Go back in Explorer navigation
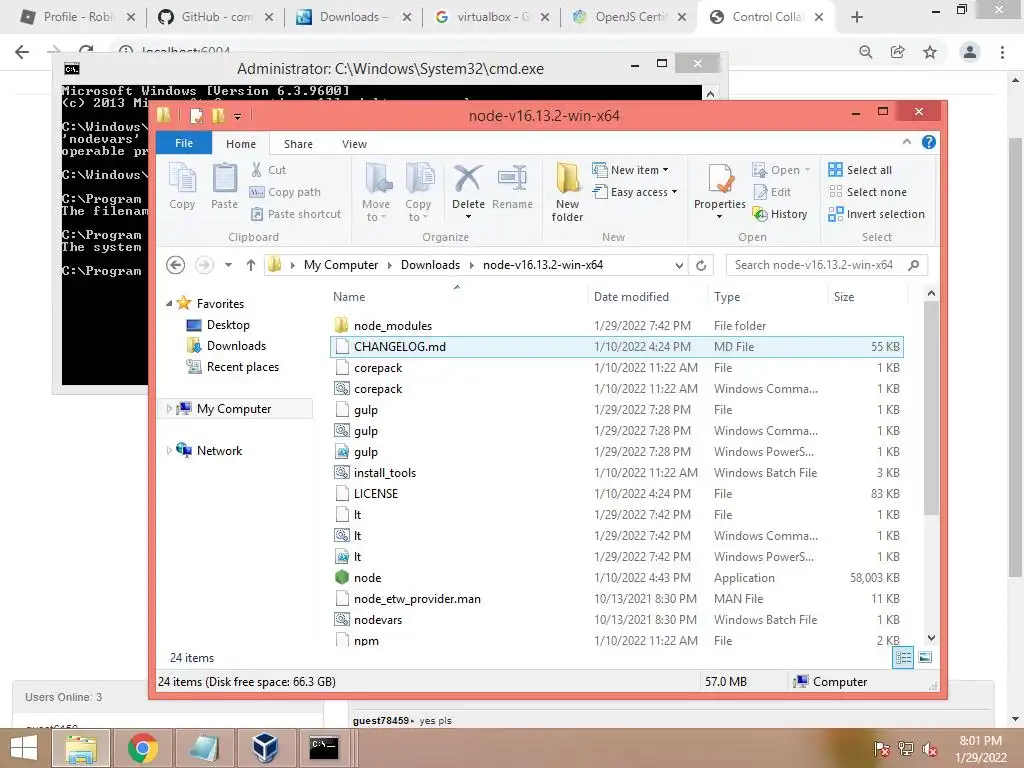The width and height of the screenshot is (1024, 768). click(176, 264)
